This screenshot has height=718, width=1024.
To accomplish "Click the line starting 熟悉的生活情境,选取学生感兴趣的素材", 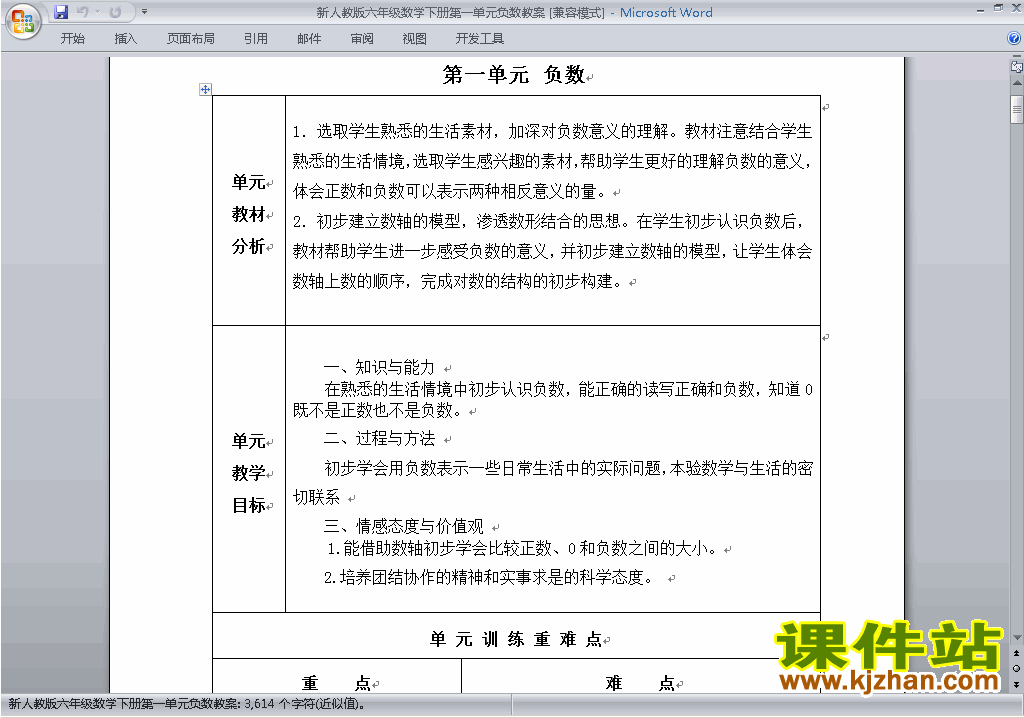I will click(x=552, y=161).
